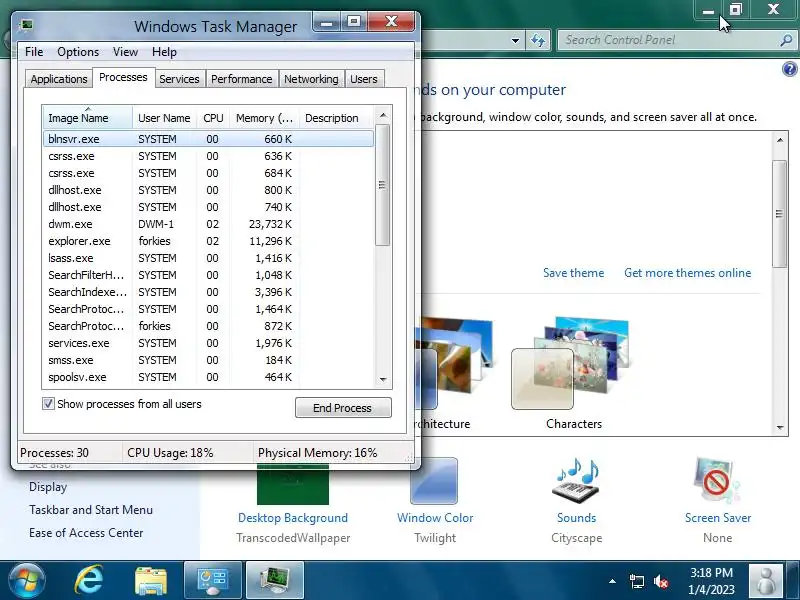Click theme list scroll up arrow
The width and height of the screenshot is (800, 600).
(x=780, y=140)
